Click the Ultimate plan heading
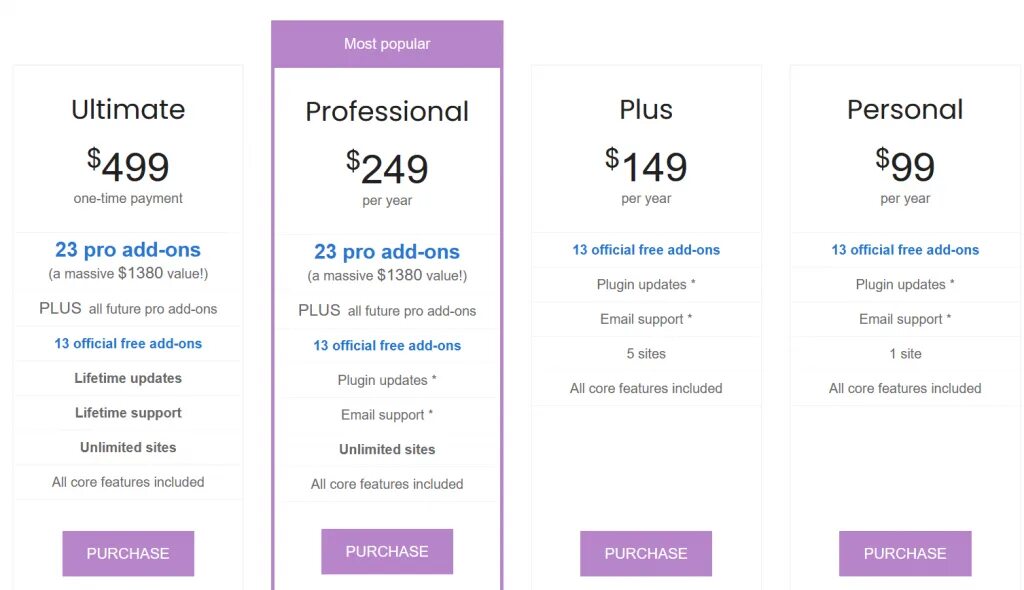This screenshot has height=590, width=1024. pyautogui.click(x=128, y=109)
